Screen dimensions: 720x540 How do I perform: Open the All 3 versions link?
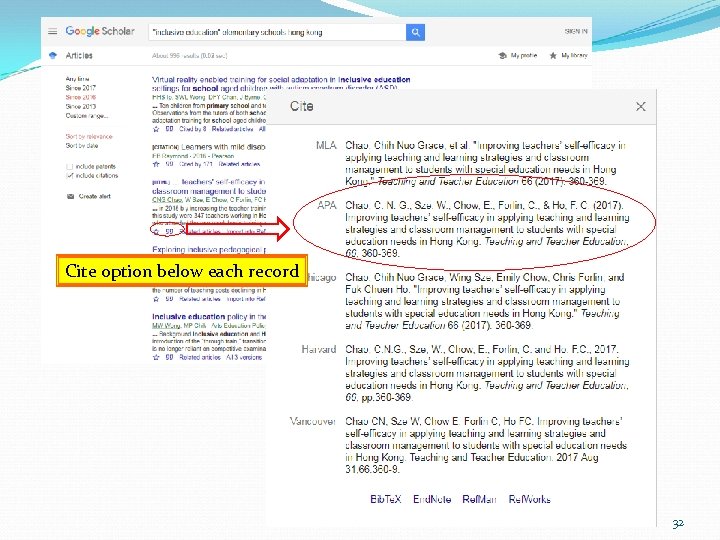[244, 357]
